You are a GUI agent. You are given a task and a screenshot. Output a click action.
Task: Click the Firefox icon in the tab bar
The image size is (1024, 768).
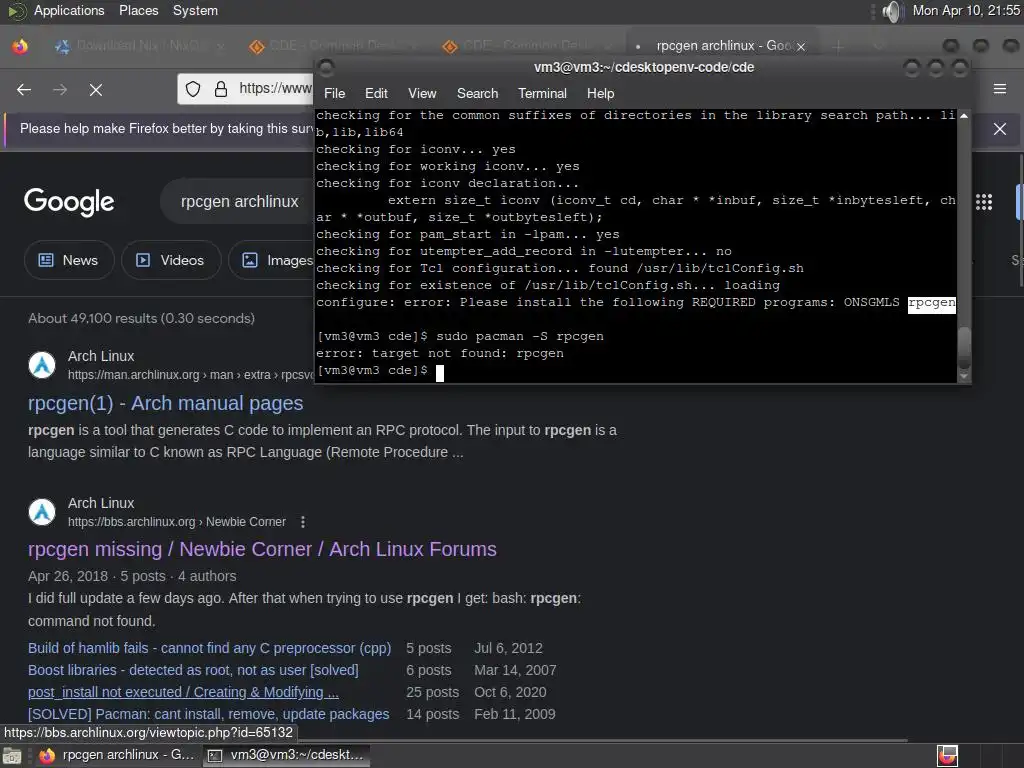pyautogui.click(x=20, y=46)
